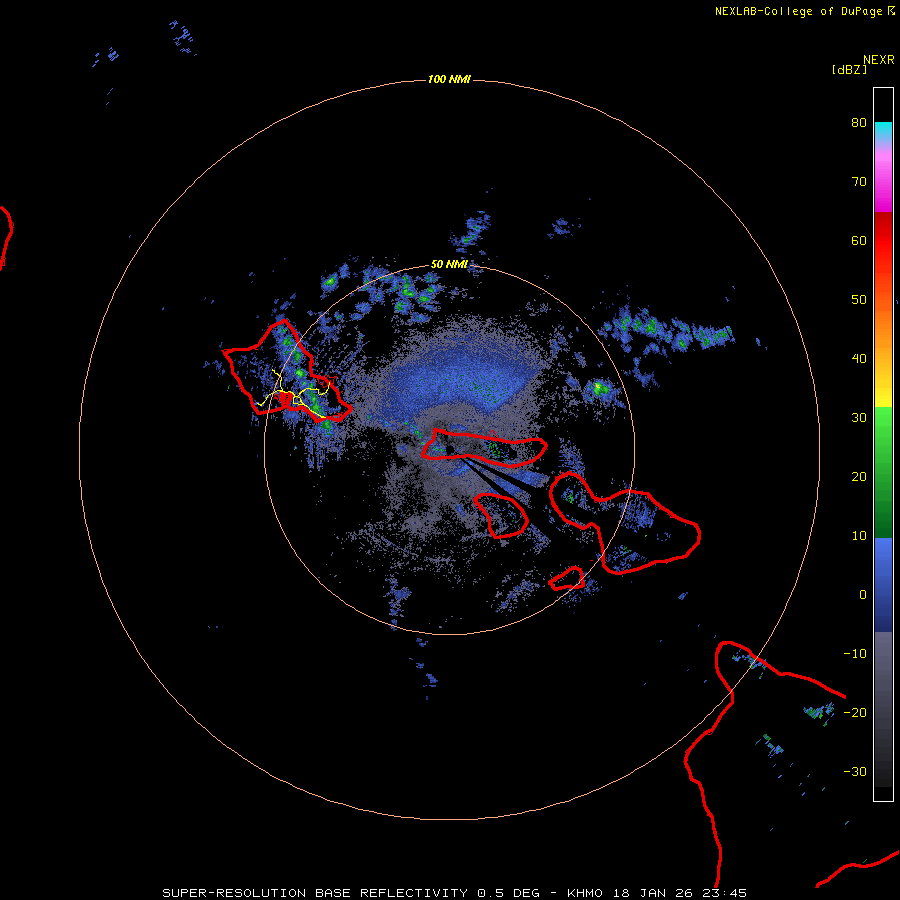Screen dimensions: 900x900
Task: Click the KHMO station identifier
Action: click(x=585, y=893)
